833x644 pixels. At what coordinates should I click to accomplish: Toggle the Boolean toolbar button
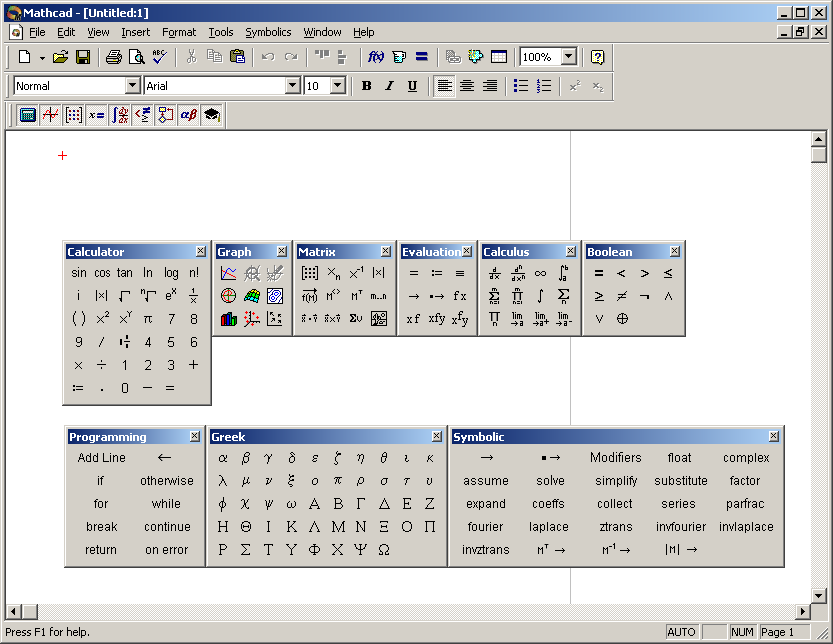click(143, 115)
